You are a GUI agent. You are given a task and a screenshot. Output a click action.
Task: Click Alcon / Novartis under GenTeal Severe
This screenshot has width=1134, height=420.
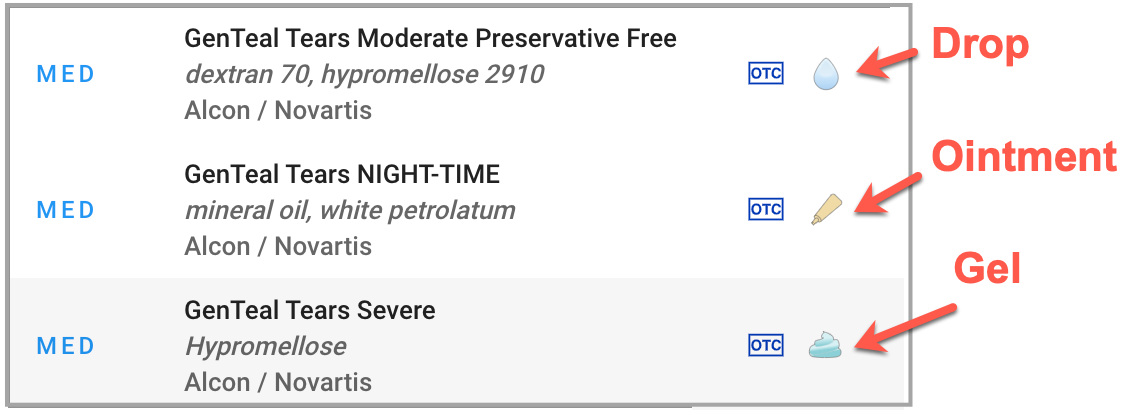[x=278, y=382]
